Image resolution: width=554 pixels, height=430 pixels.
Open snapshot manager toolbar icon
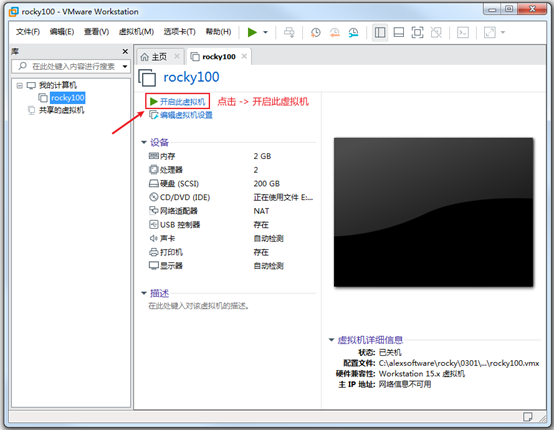353,33
